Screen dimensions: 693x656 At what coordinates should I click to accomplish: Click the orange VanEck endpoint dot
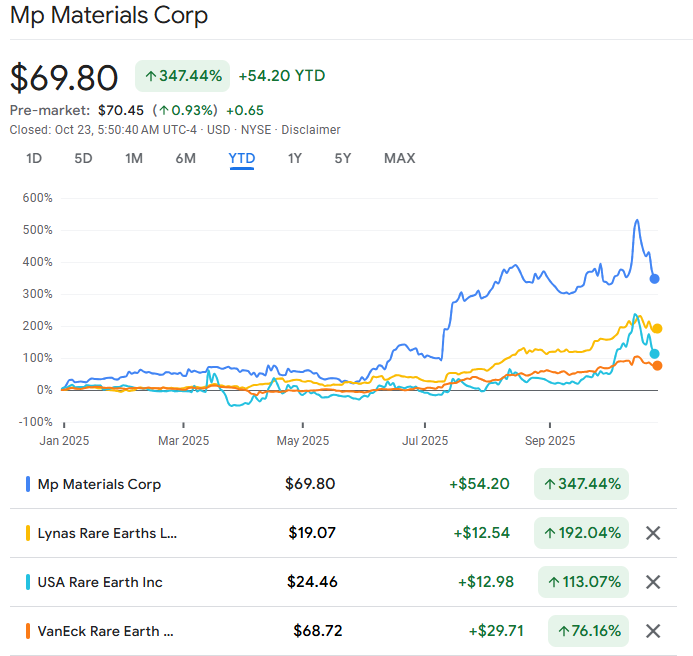[657, 365]
